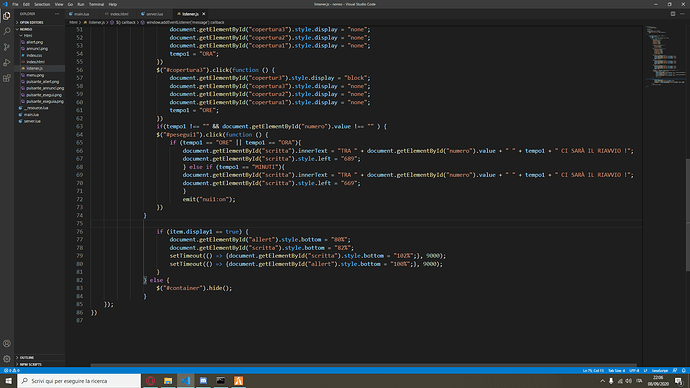Close the listener.js tab
The image size is (690, 388).
tap(204, 14)
